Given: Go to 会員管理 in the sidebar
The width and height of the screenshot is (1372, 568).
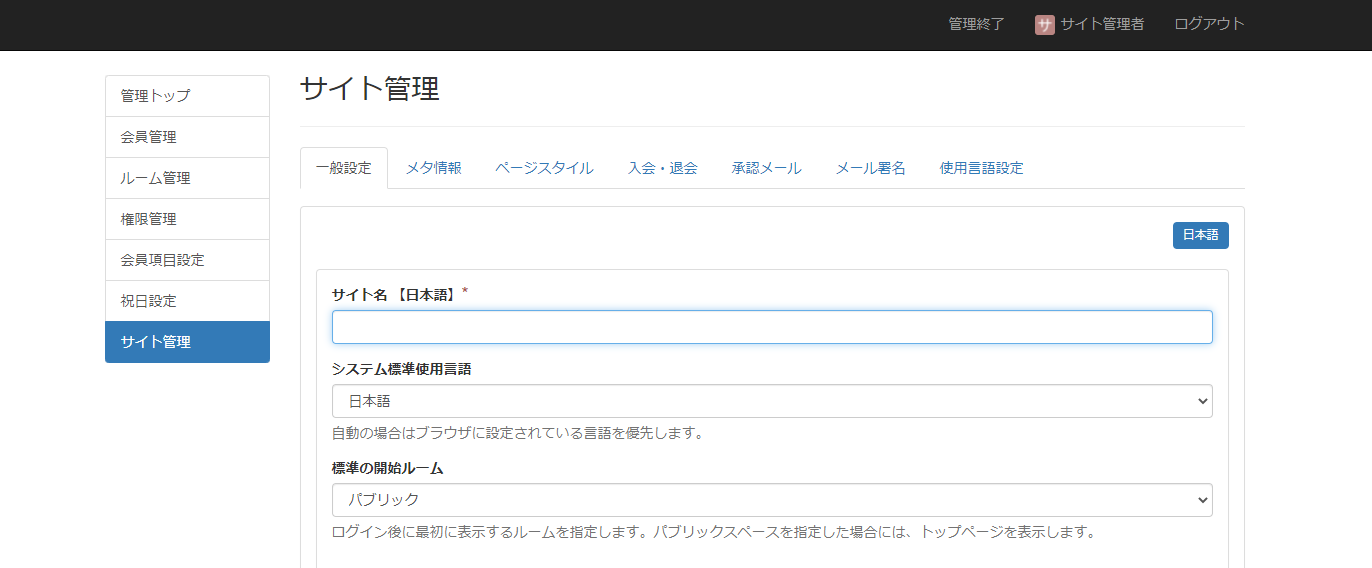Looking at the screenshot, I should tap(187, 137).
